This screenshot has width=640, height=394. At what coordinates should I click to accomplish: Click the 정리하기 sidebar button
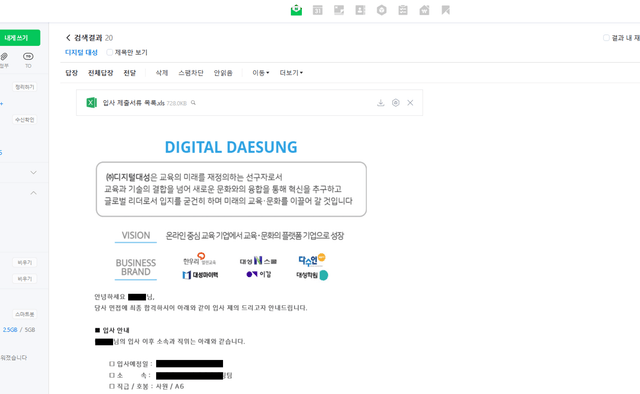pyautogui.click(x=24, y=87)
